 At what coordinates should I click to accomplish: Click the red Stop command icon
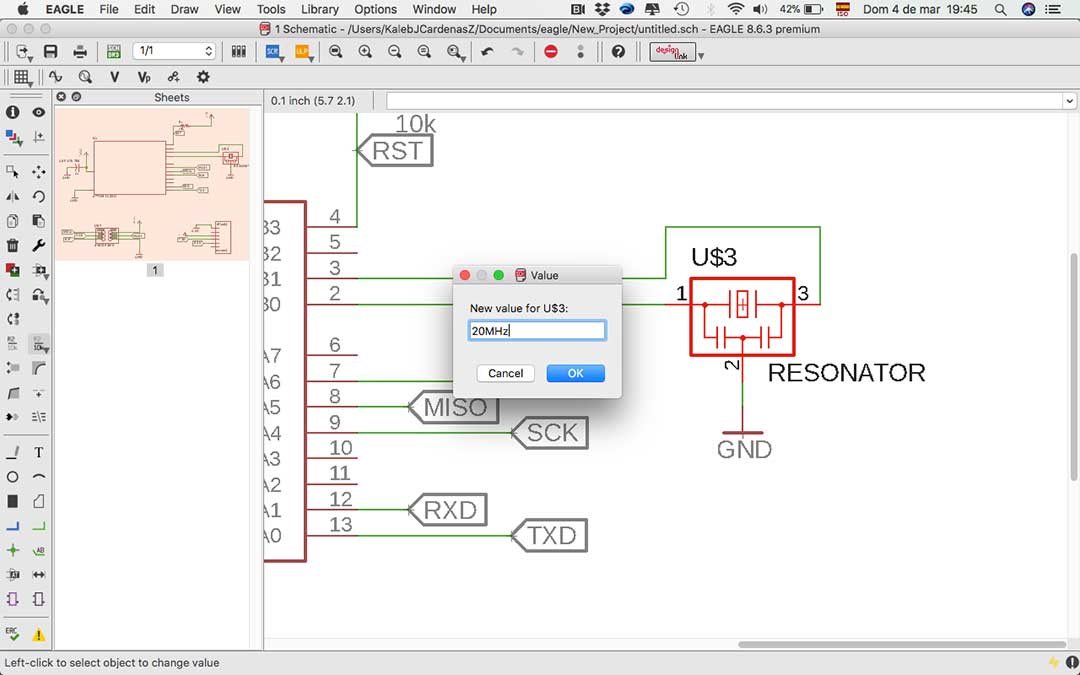coord(551,52)
